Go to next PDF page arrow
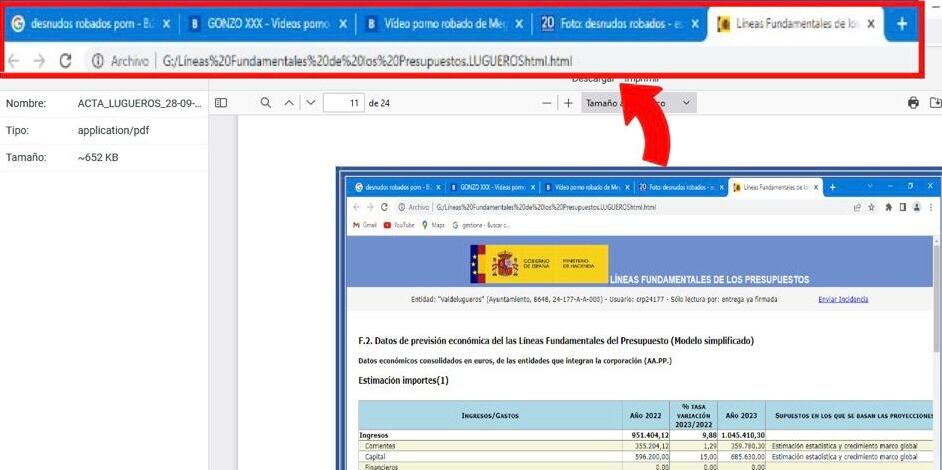942x470 pixels. pos(311,103)
